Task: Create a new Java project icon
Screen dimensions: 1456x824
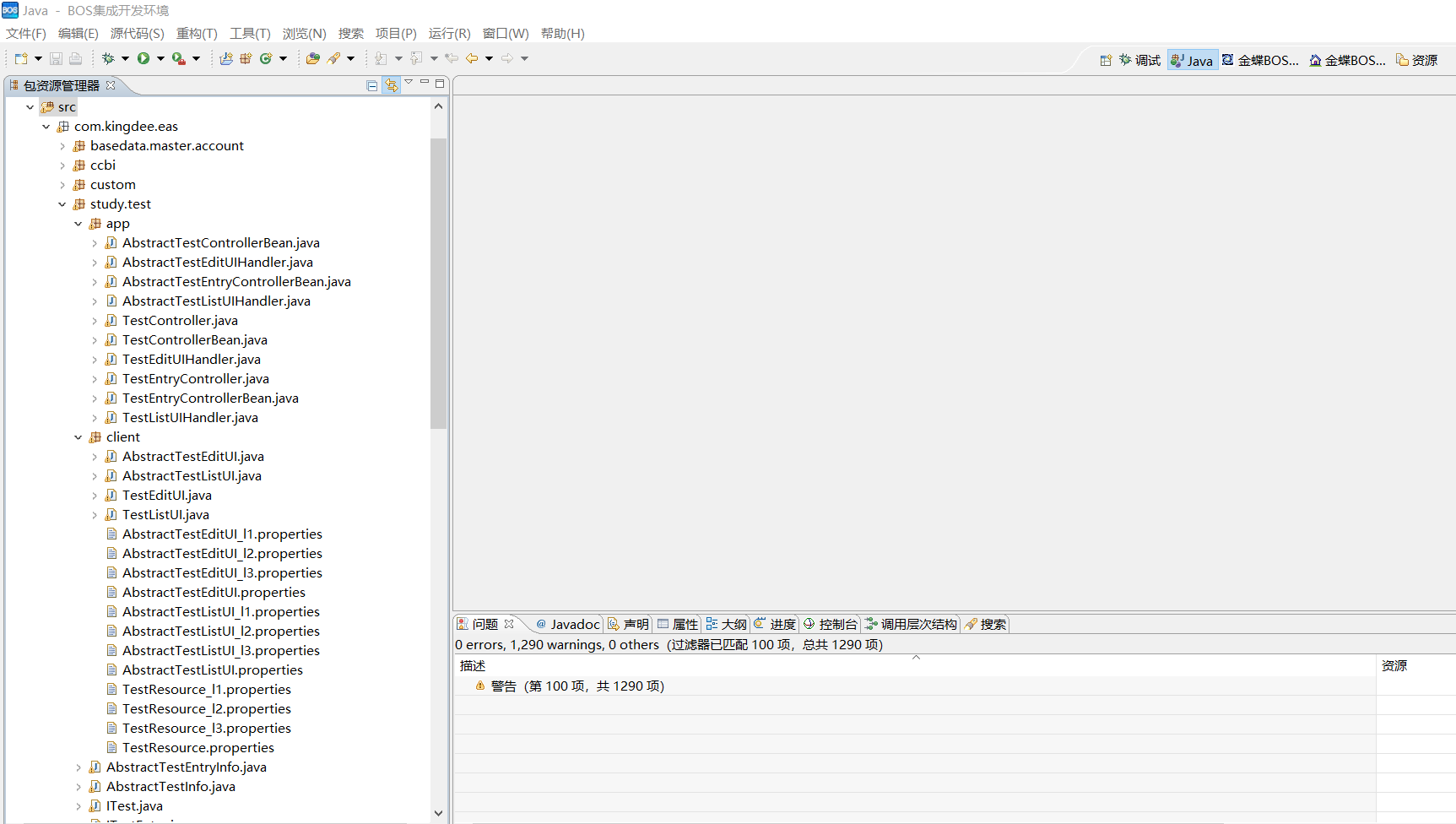Action: [226, 58]
